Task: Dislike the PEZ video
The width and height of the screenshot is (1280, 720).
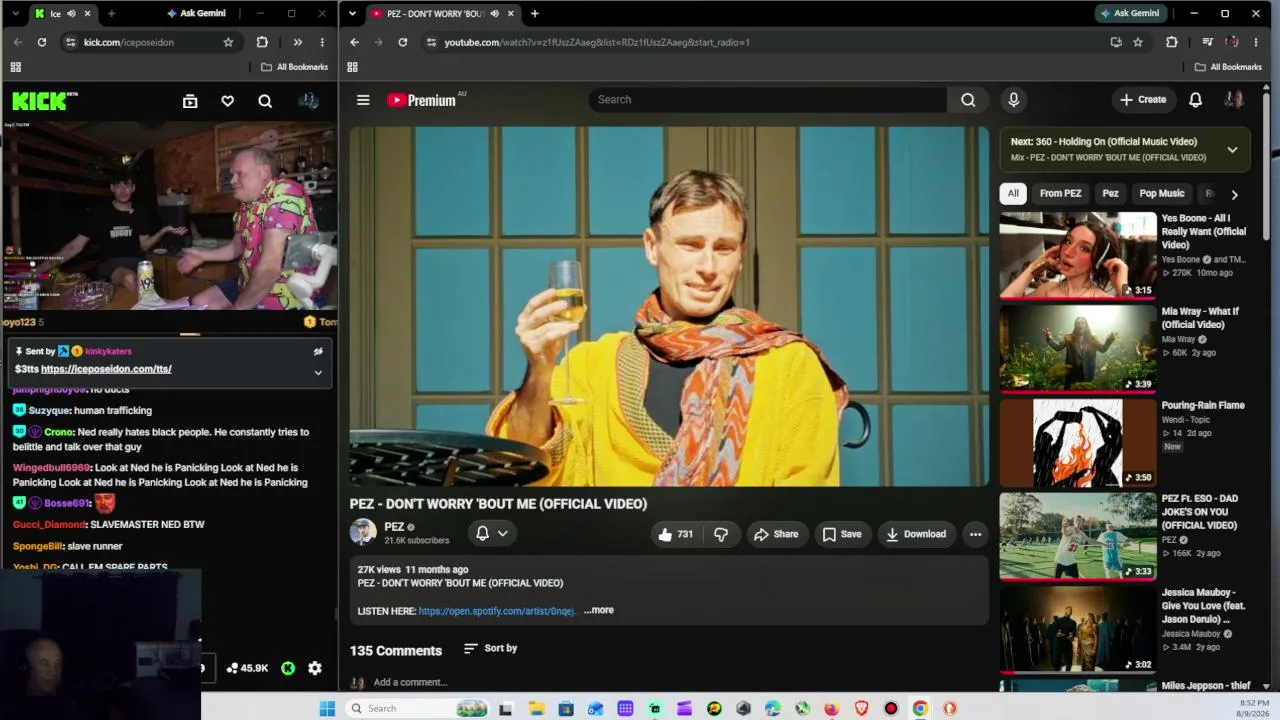Action: [721, 534]
